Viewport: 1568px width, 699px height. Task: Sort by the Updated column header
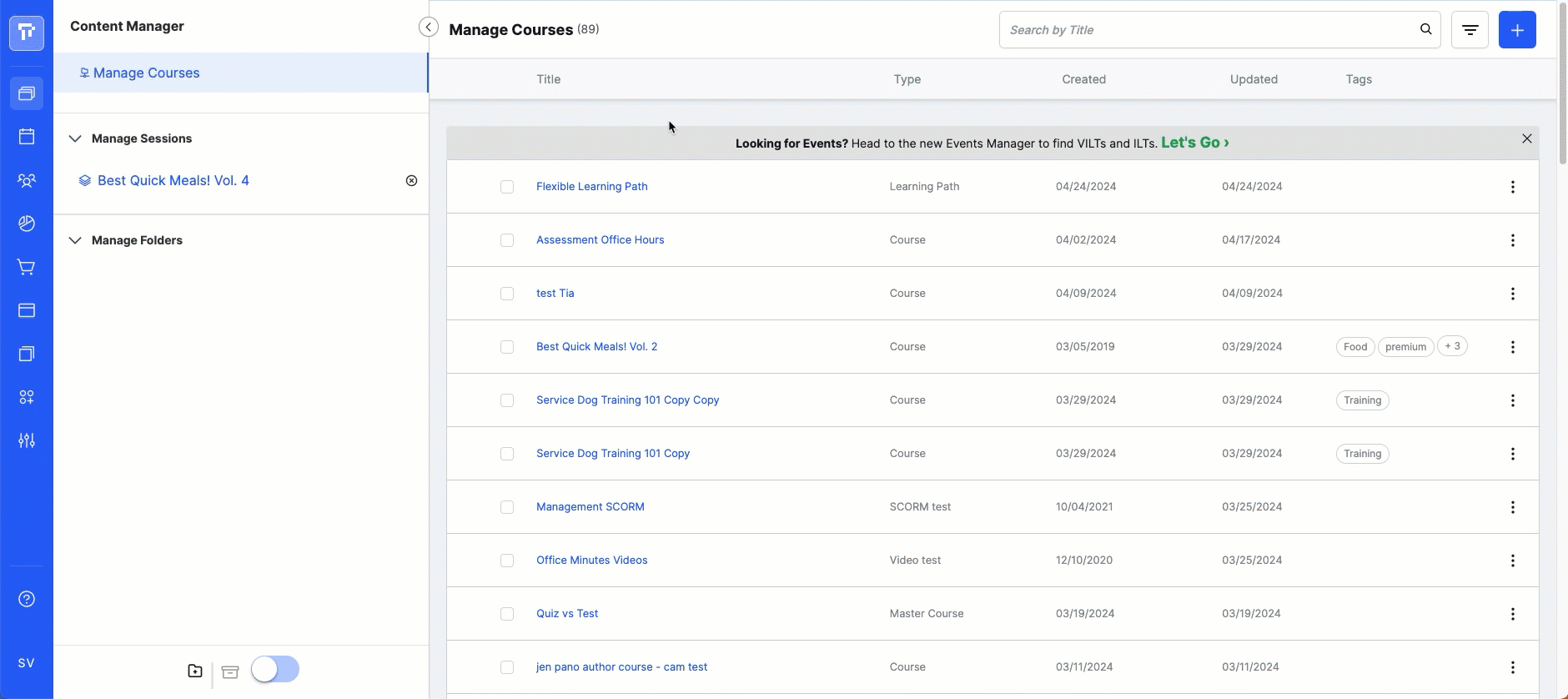[1254, 79]
